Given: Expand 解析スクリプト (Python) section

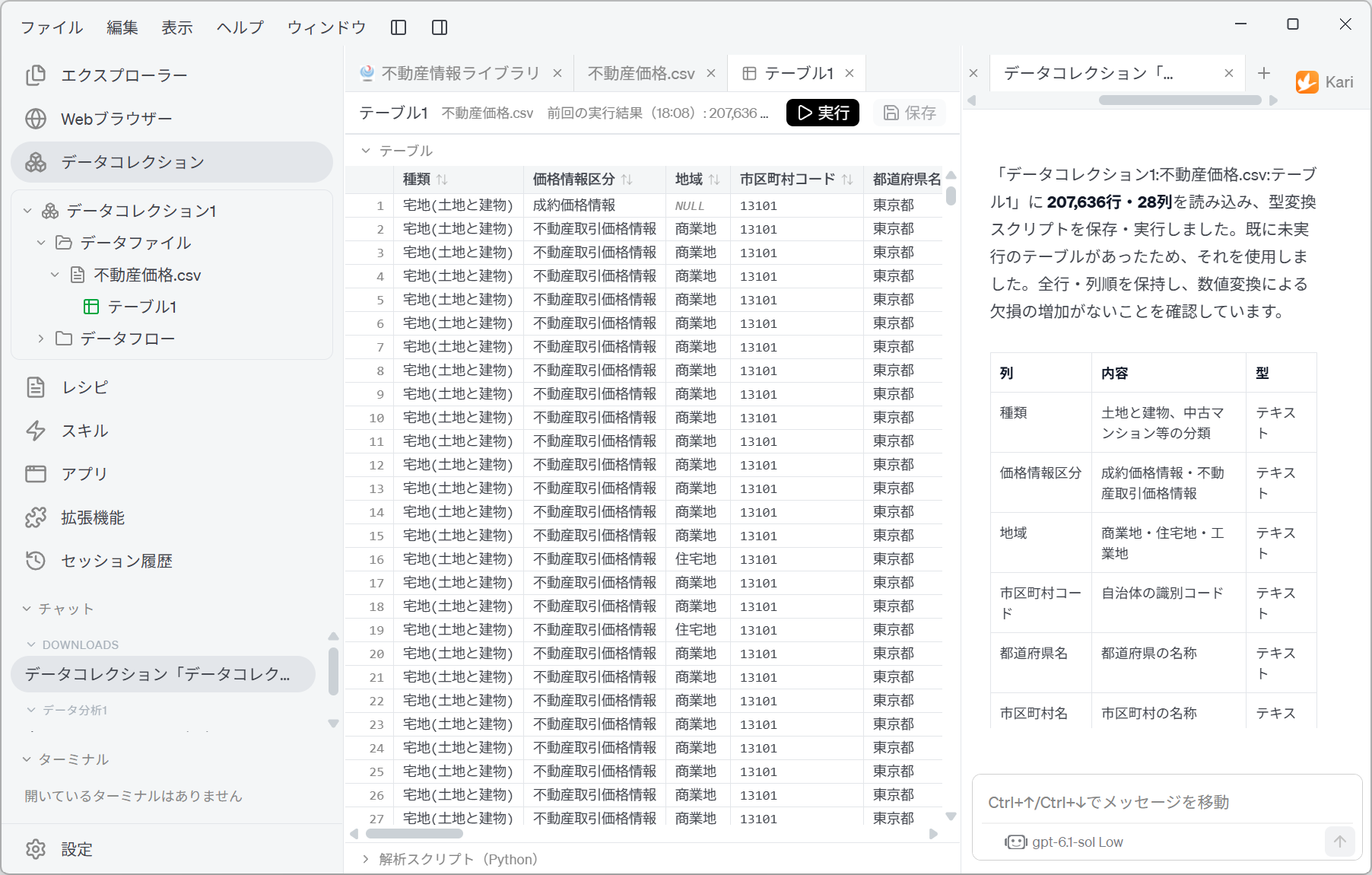Looking at the screenshot, I should [366, 859].
